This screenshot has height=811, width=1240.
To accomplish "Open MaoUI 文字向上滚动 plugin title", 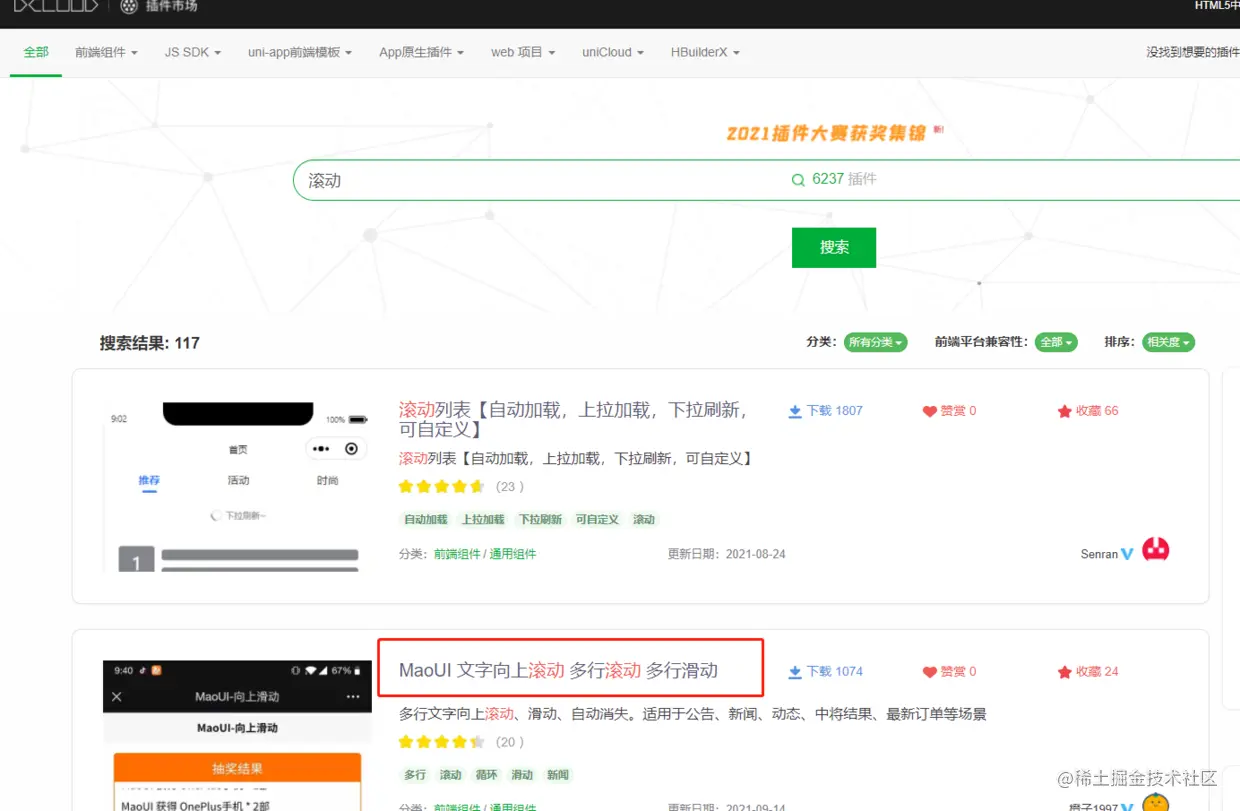I will [x=558, y=670].
